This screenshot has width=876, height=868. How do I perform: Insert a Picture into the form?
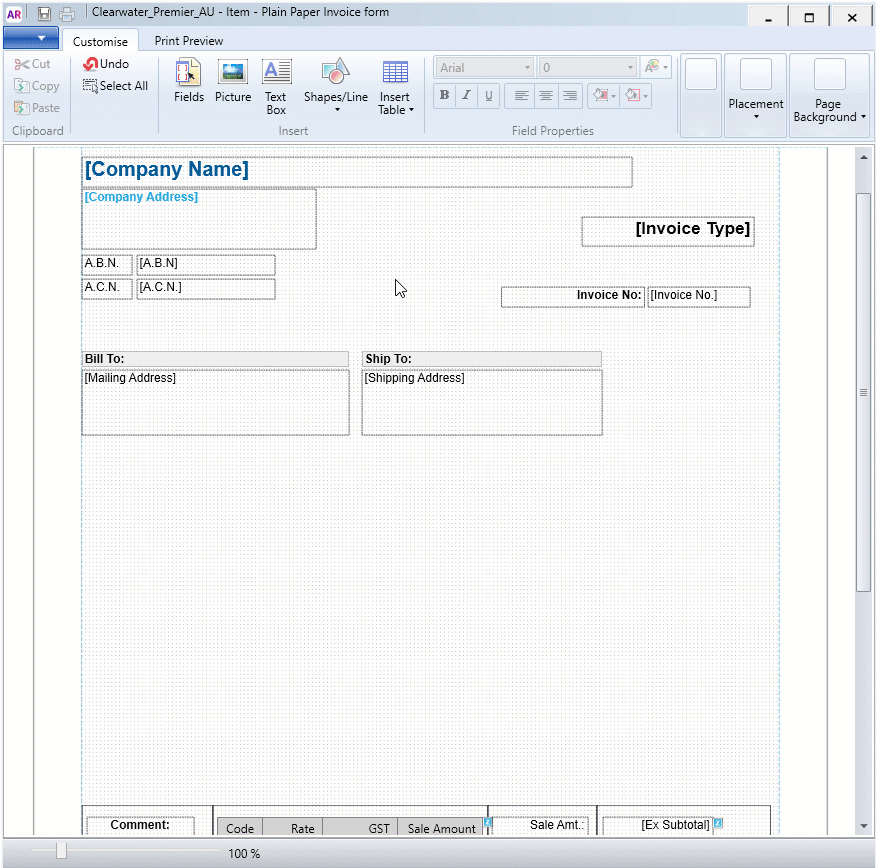point(233,81)
